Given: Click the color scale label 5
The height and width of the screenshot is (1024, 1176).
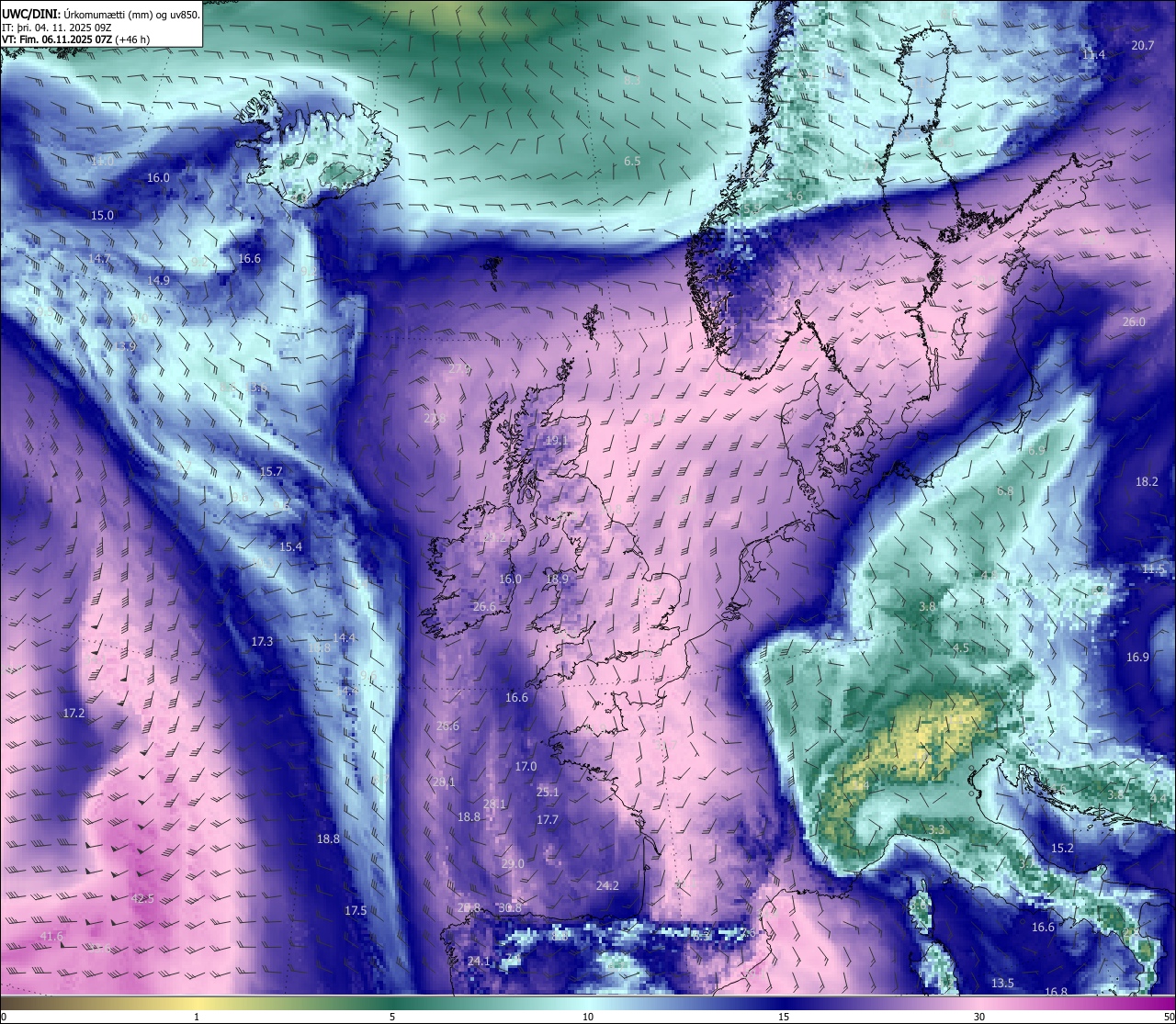Looking at the screenshot, I should coord(392,1017).
